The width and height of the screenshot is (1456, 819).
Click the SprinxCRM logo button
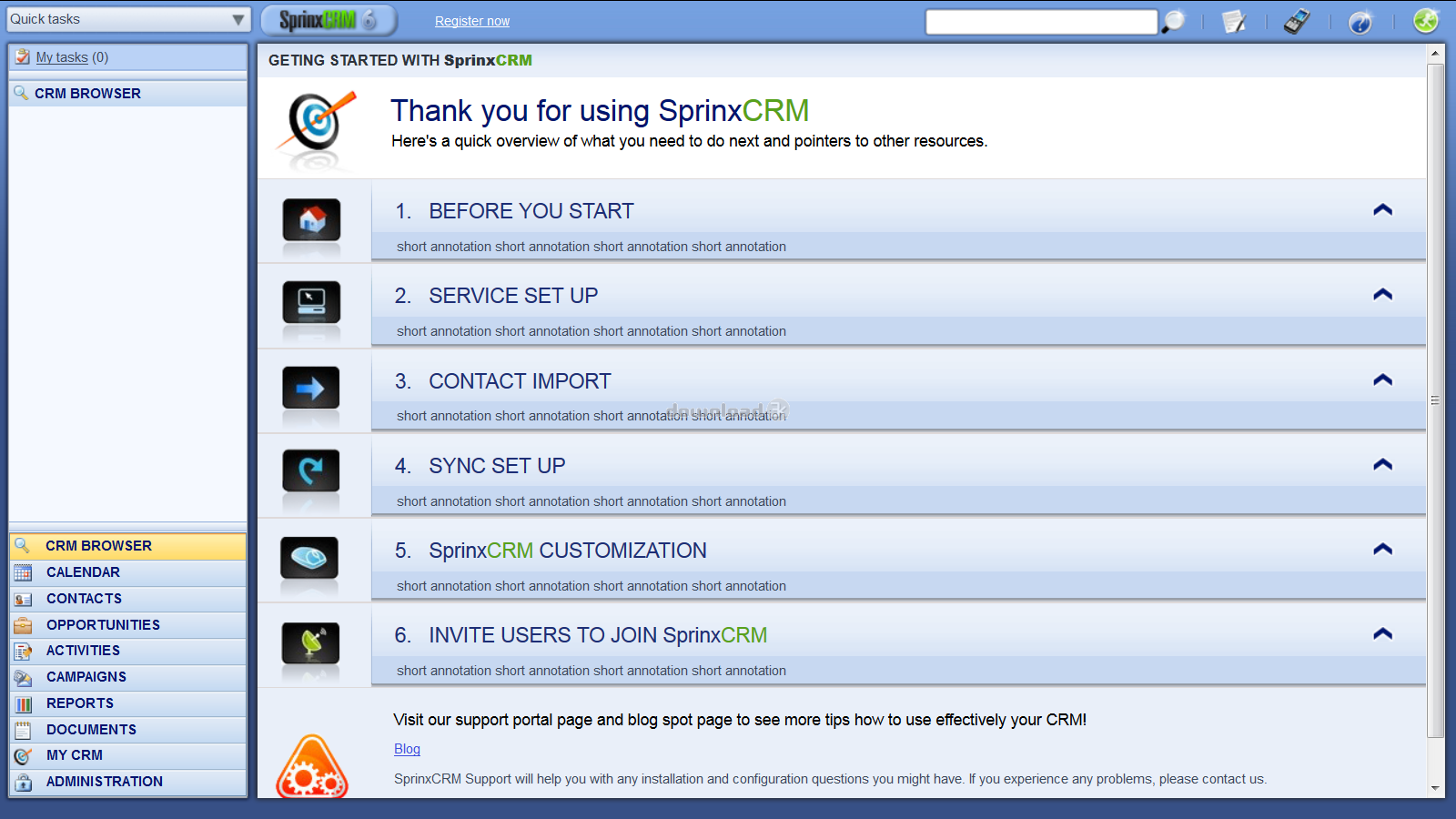click(x=329, y=20)
